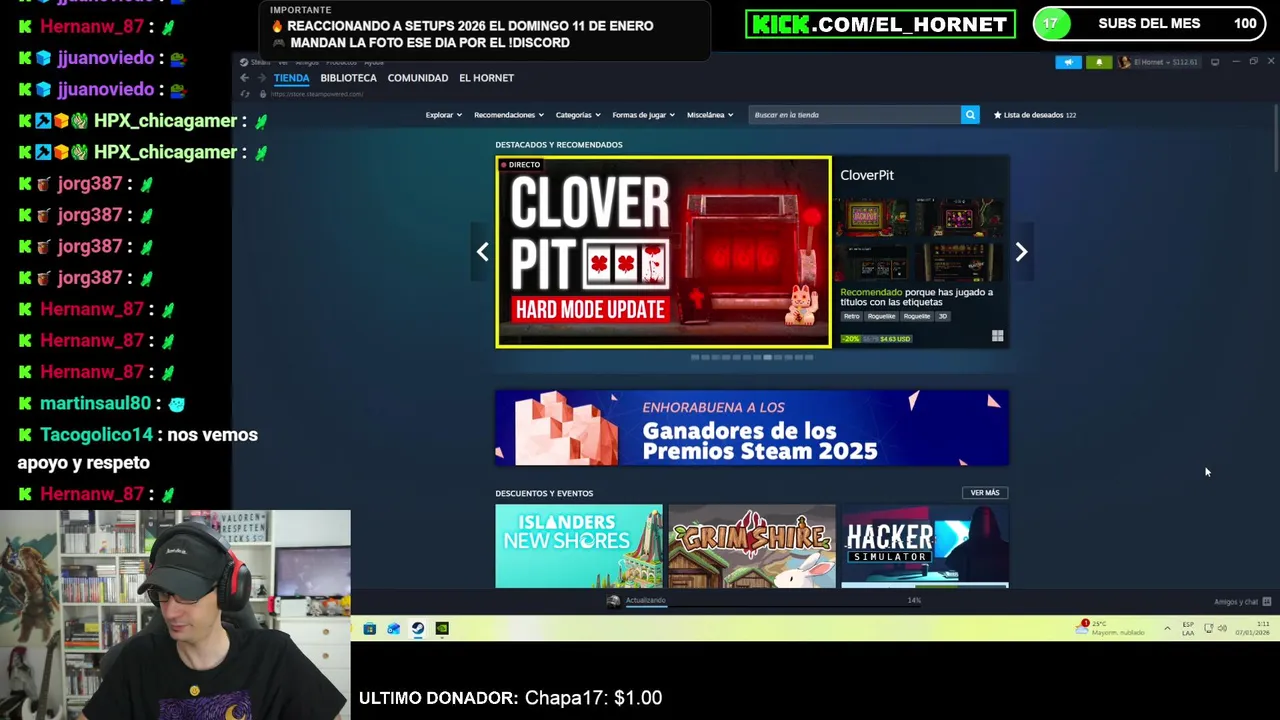Viewport: 1280px width, 720px height.
Task: Show hidden tray icons chevron
Action: tap(1167, 629)
